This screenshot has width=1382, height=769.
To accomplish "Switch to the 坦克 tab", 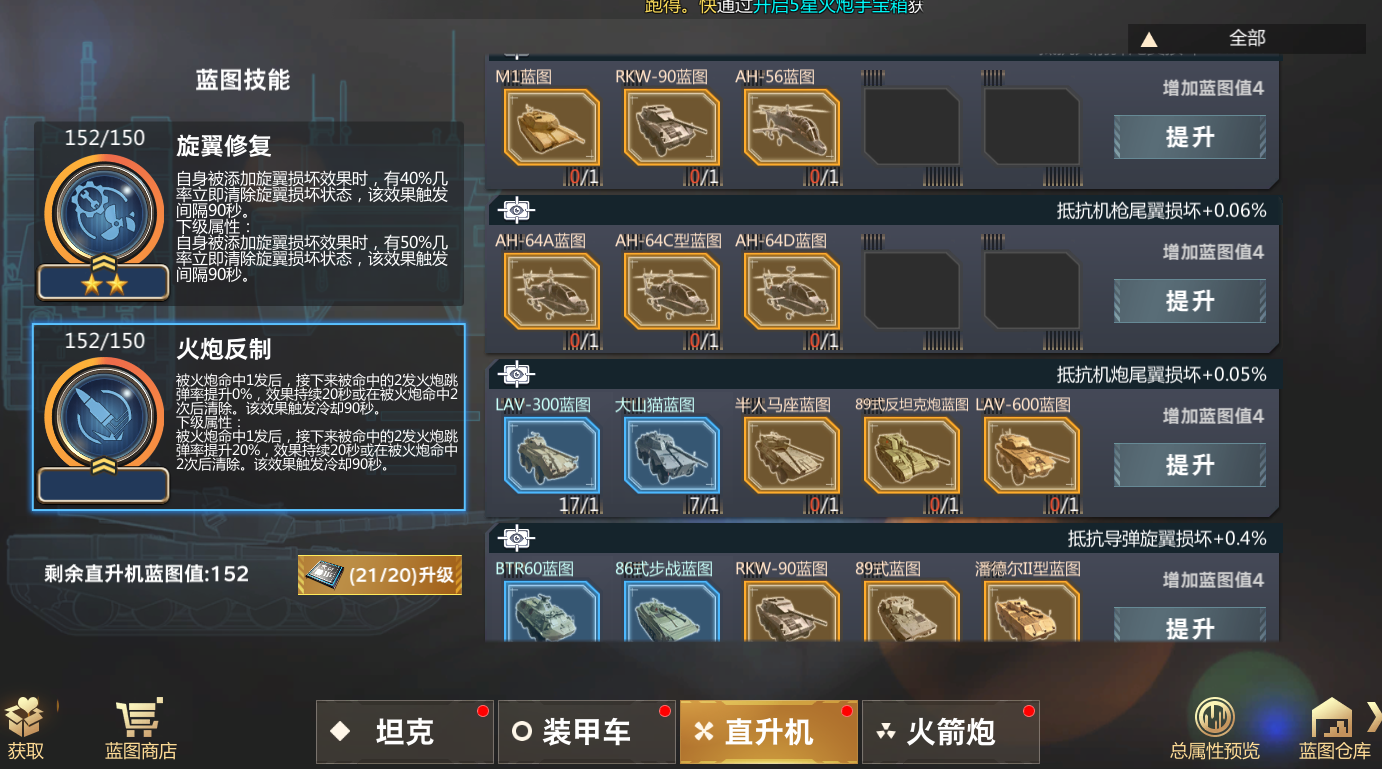I will [405, 732].
